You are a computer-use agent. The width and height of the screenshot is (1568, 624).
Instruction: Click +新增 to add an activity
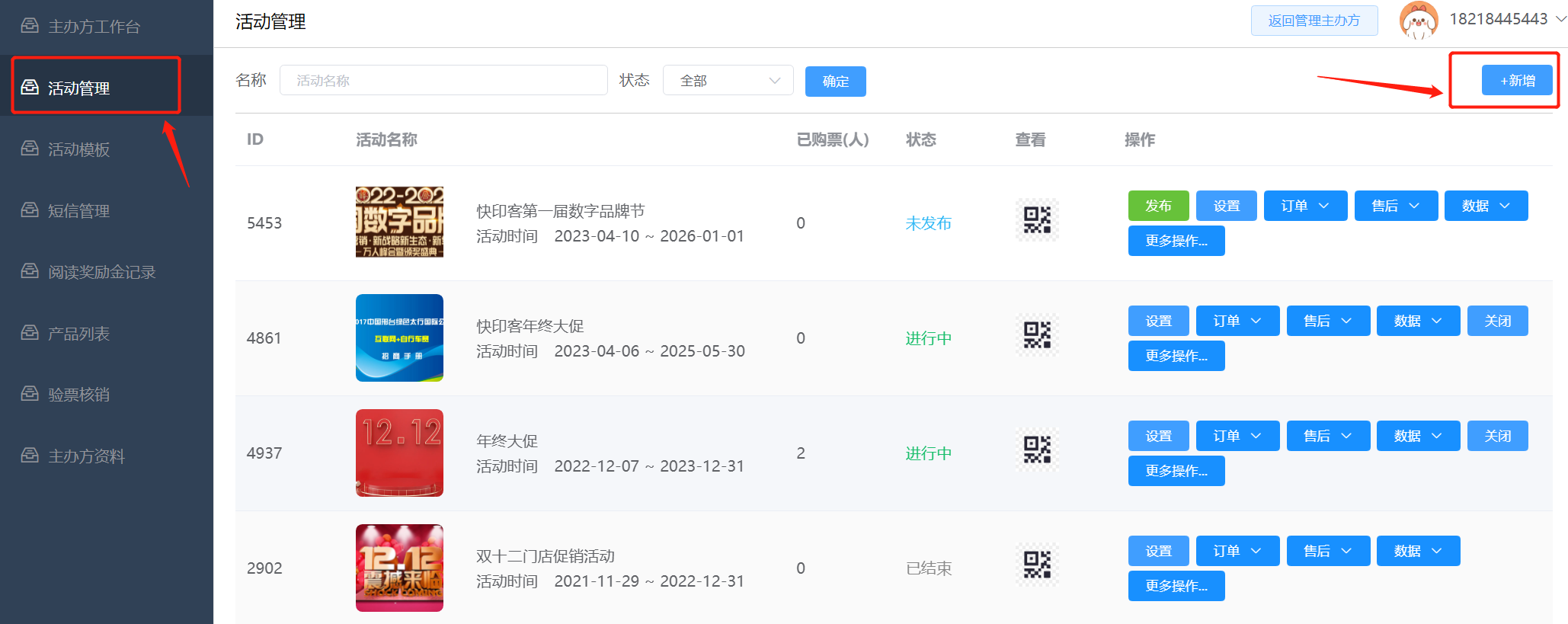click(1516, 81)
